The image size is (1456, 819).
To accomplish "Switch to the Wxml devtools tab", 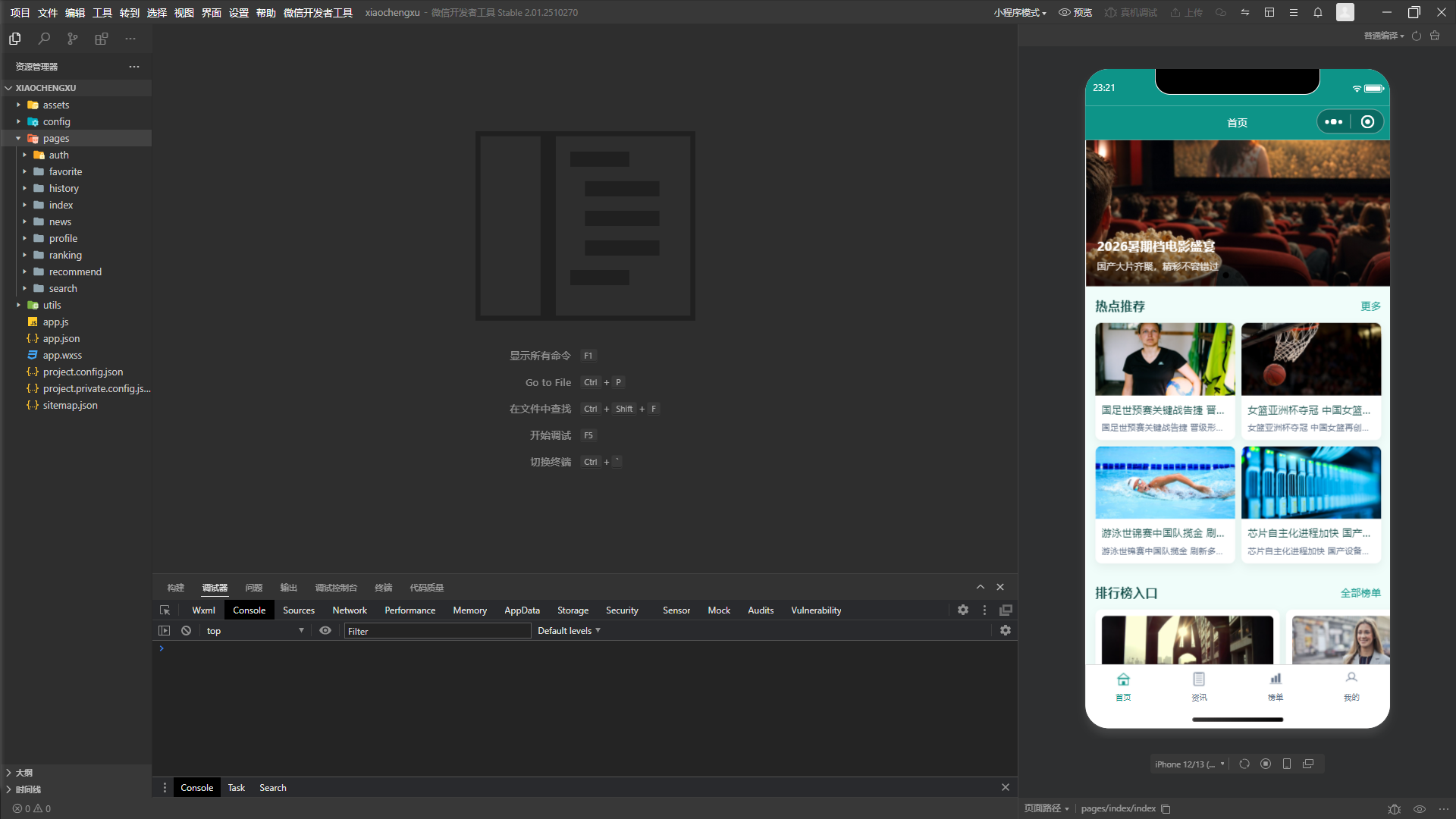I will click(x=203, y=610).
